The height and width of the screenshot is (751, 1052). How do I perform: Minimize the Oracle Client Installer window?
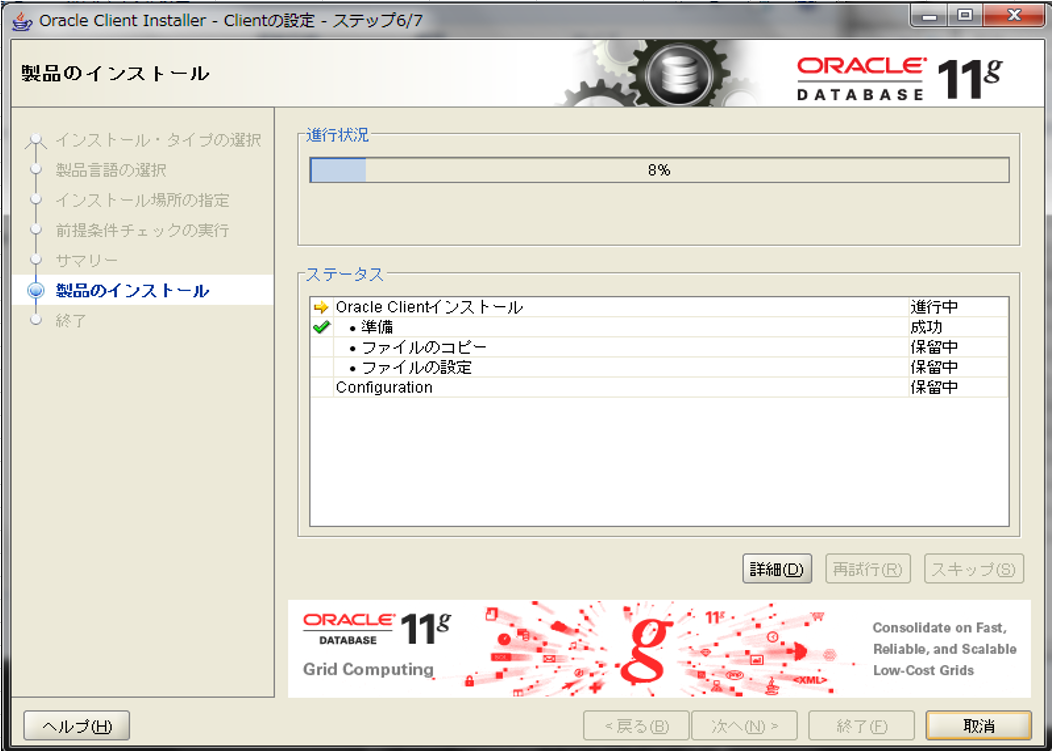click(x=930, y=16)
